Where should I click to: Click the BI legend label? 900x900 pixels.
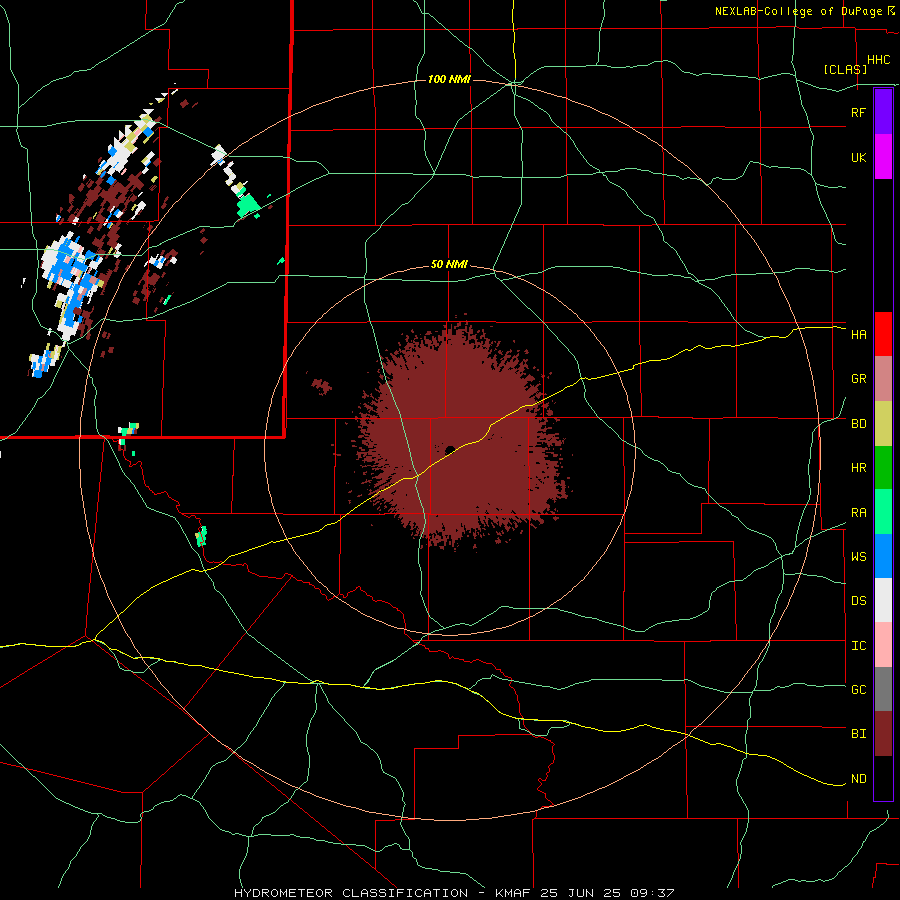pyautogui.click(x=858, y=734)
